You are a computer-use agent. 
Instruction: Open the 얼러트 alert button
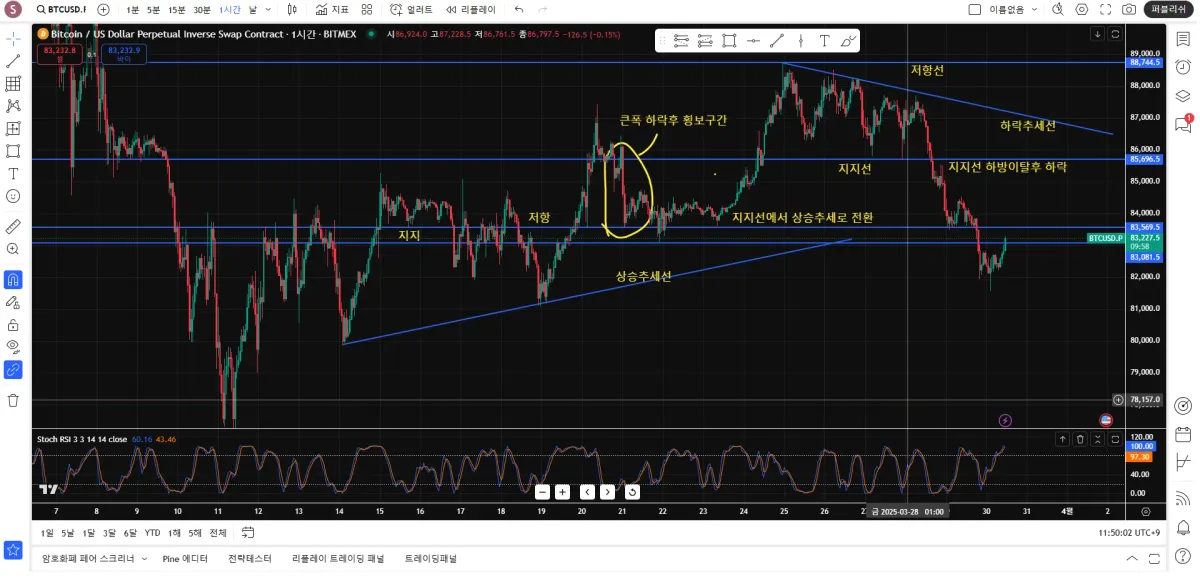[411, 9]
